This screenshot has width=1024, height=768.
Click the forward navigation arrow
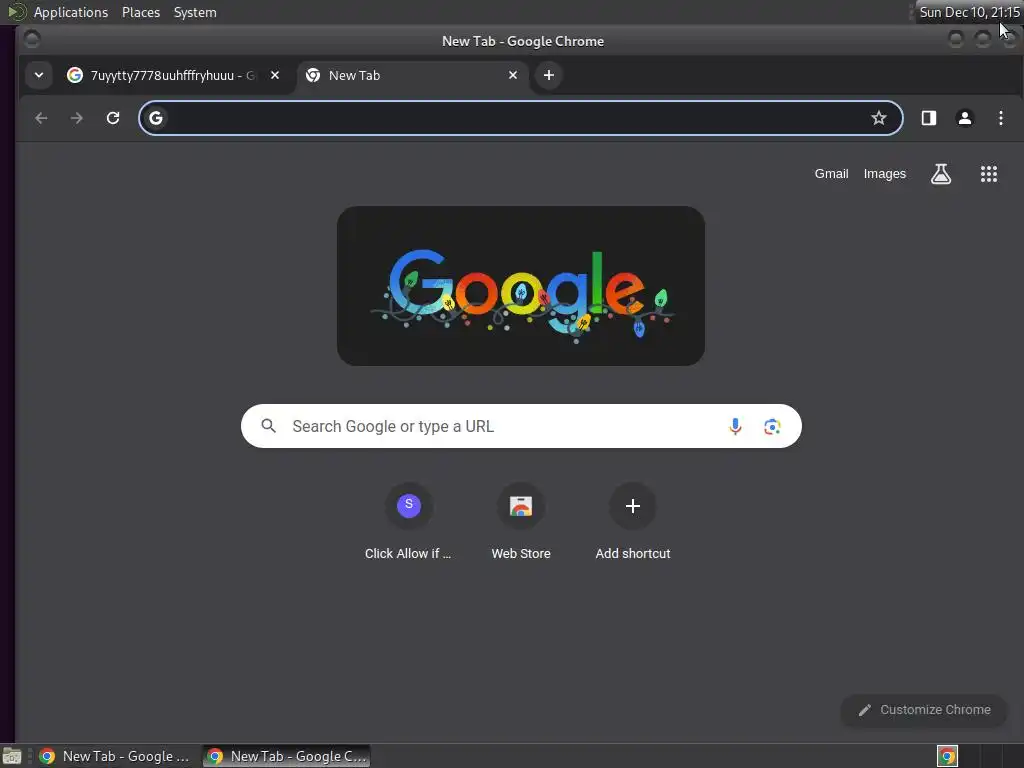[76, 118]
